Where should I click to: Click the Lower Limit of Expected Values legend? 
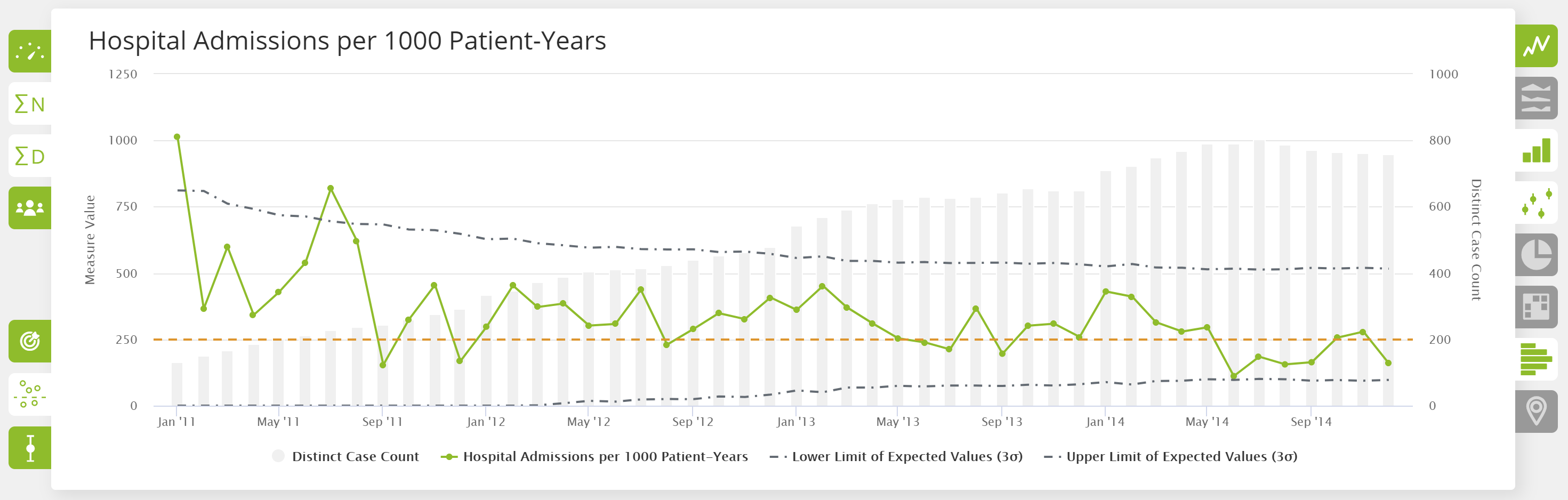point(898,456)
